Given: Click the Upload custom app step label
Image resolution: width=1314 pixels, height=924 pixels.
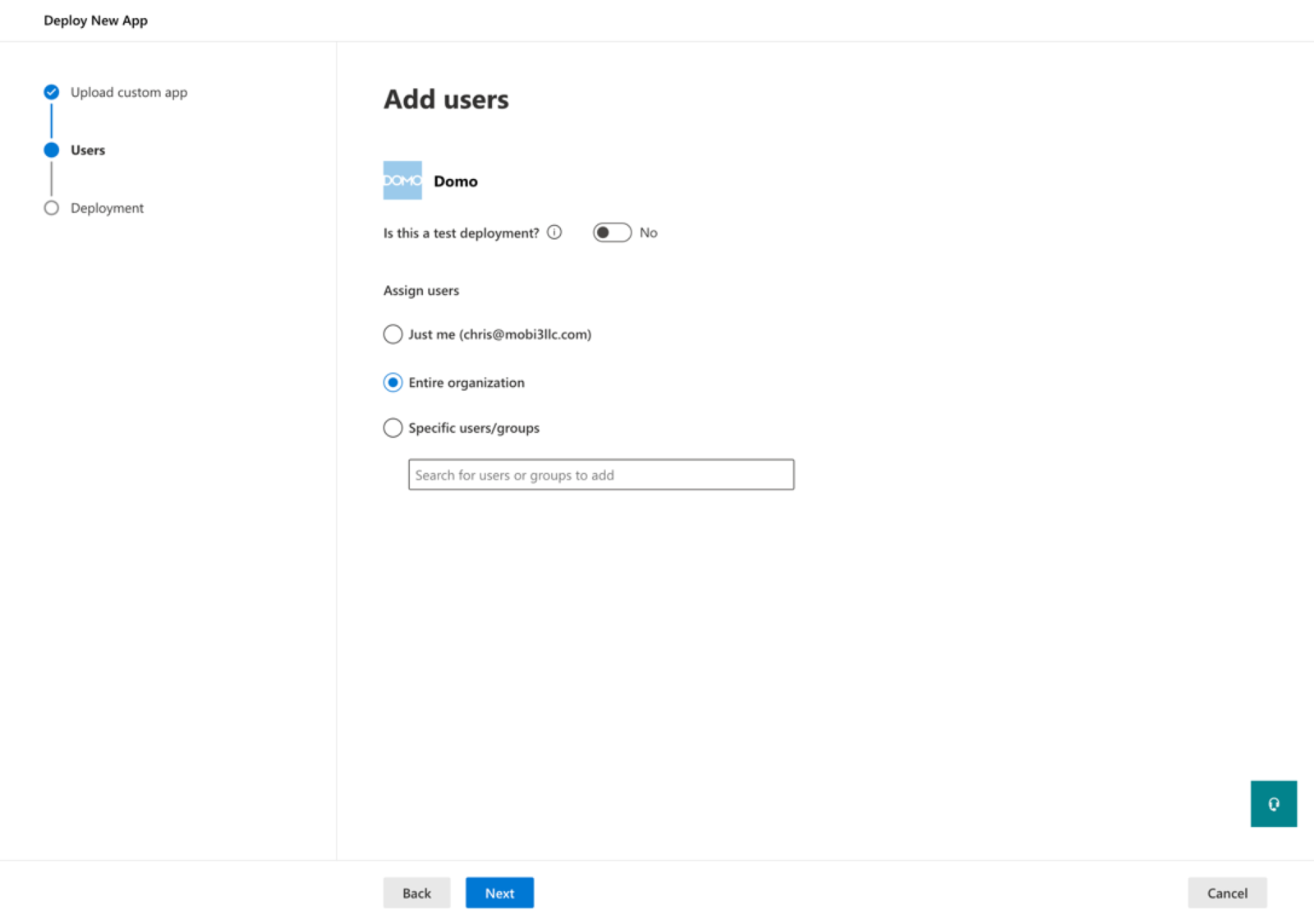Looking at the screenshot, I should pyautogui.click(x=129, y=92).
